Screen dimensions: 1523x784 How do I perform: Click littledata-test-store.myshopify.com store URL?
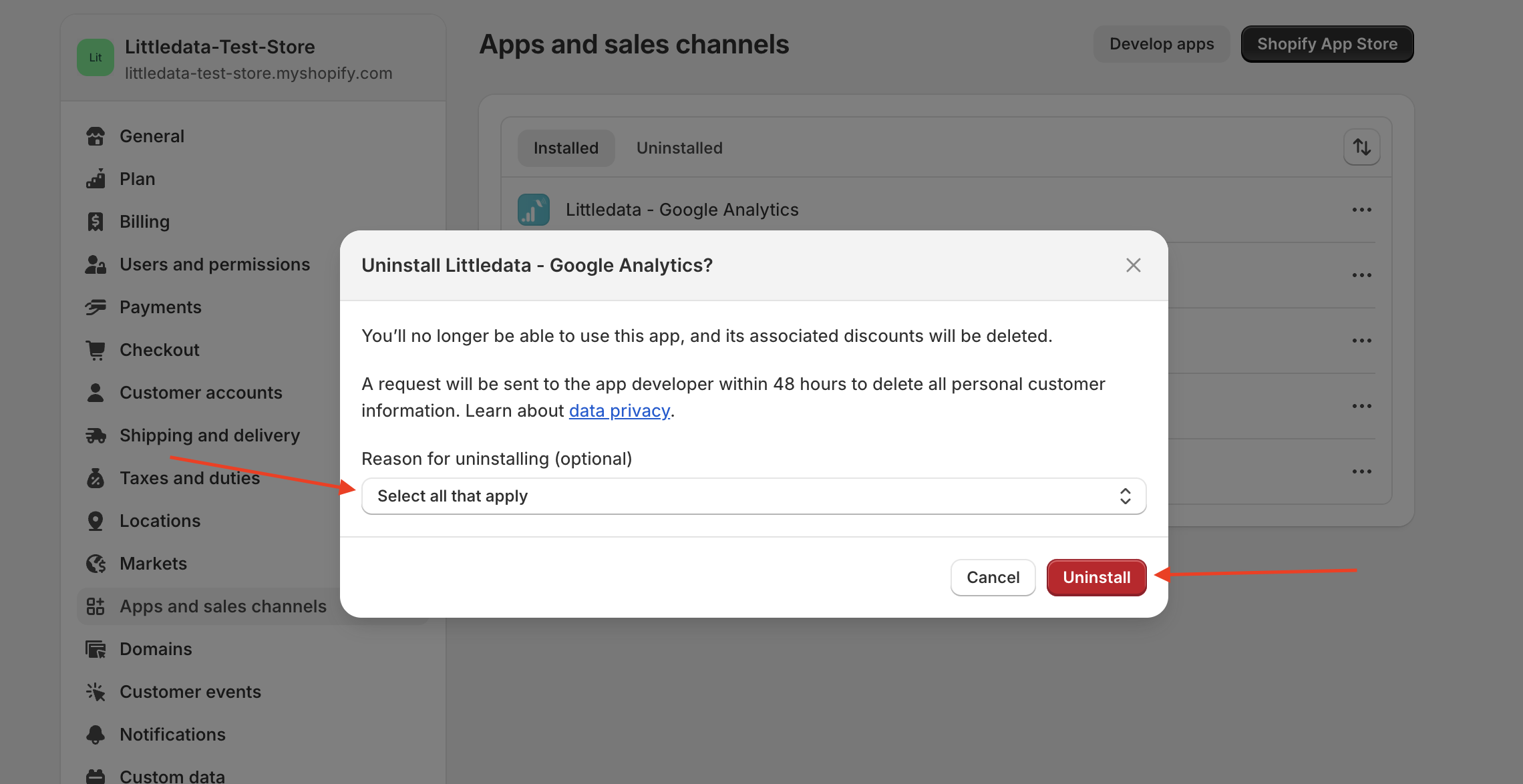(259, 73)
